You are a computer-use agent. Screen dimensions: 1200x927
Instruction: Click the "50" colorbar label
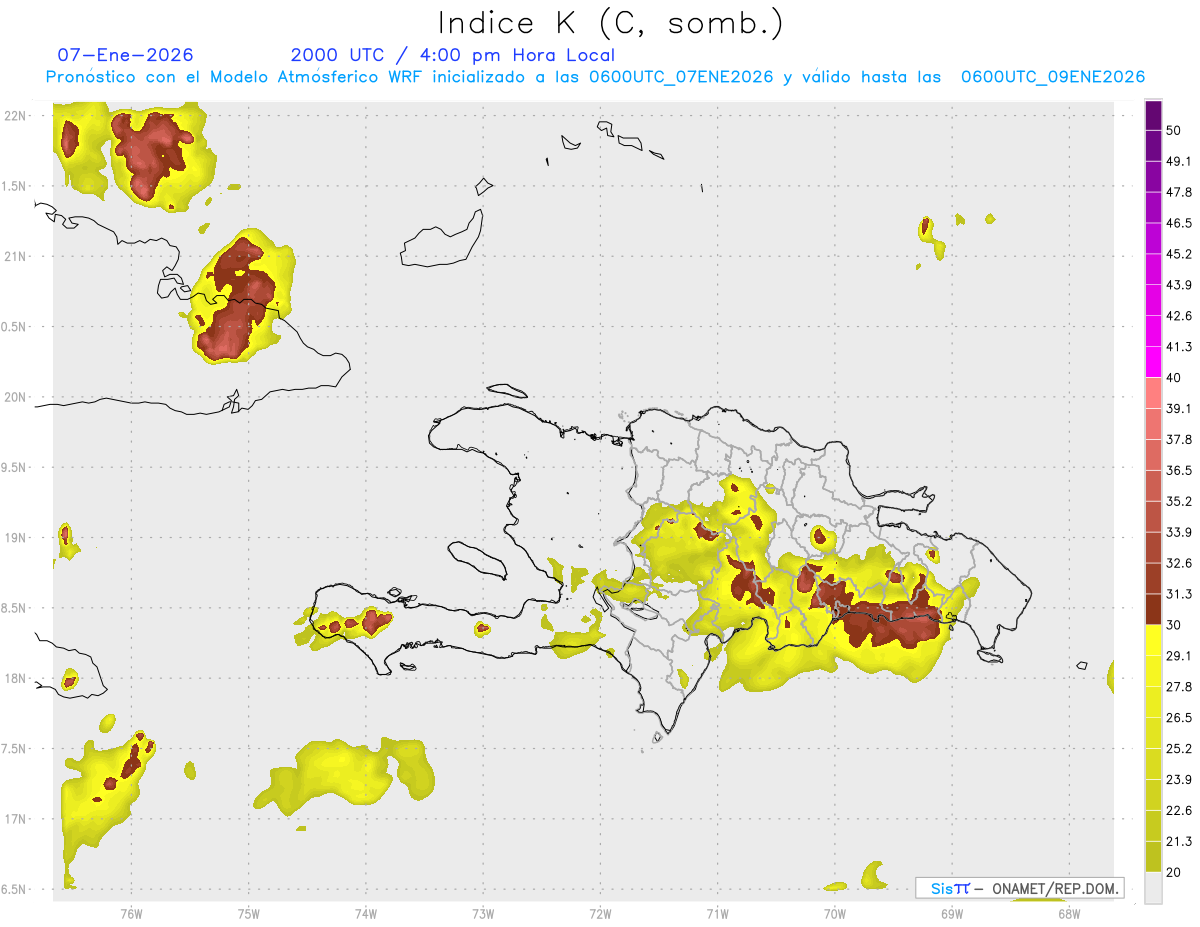(1174, 131)
